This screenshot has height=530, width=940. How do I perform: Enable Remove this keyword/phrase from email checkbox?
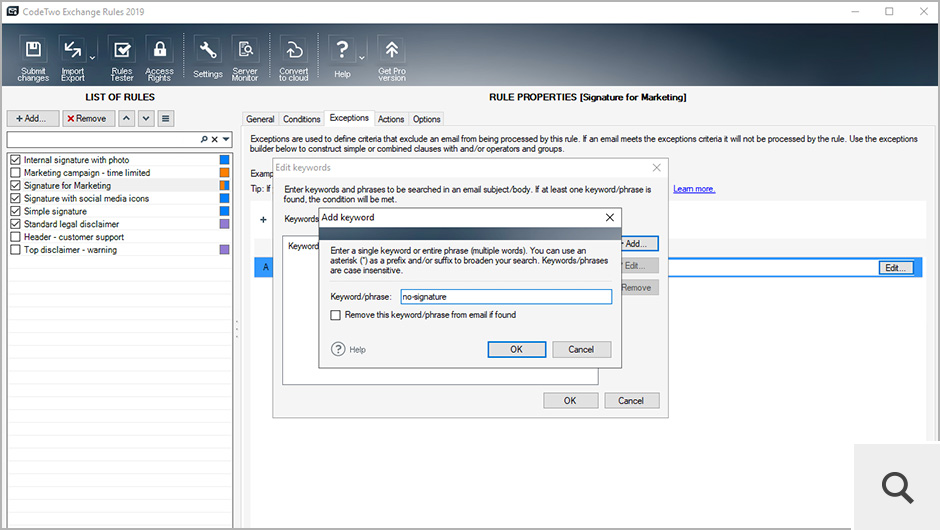pos(336,315)
